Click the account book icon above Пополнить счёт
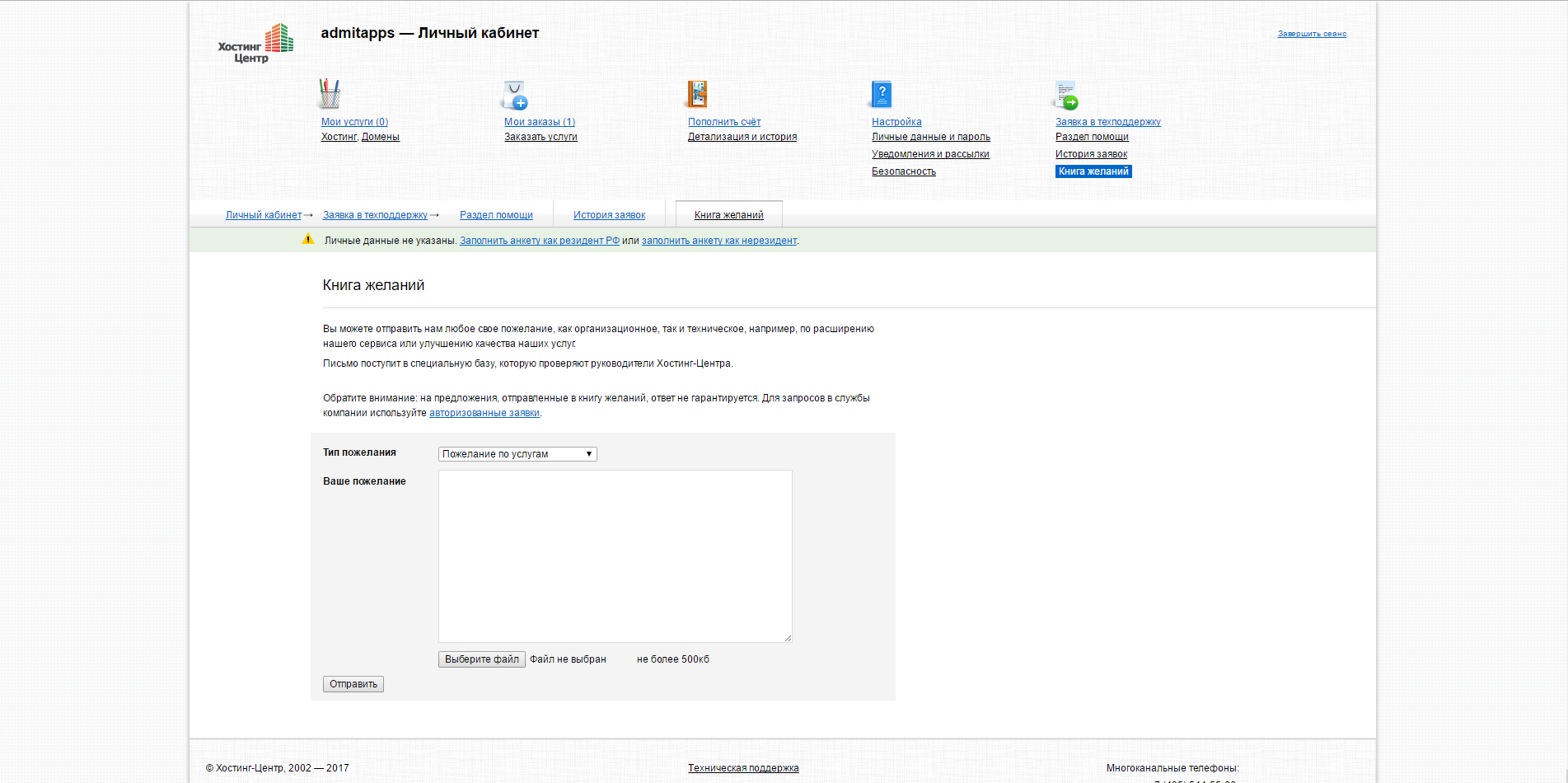Image resolution: width=1568 pixels, height=783 pixels. [x=697, y=95]
